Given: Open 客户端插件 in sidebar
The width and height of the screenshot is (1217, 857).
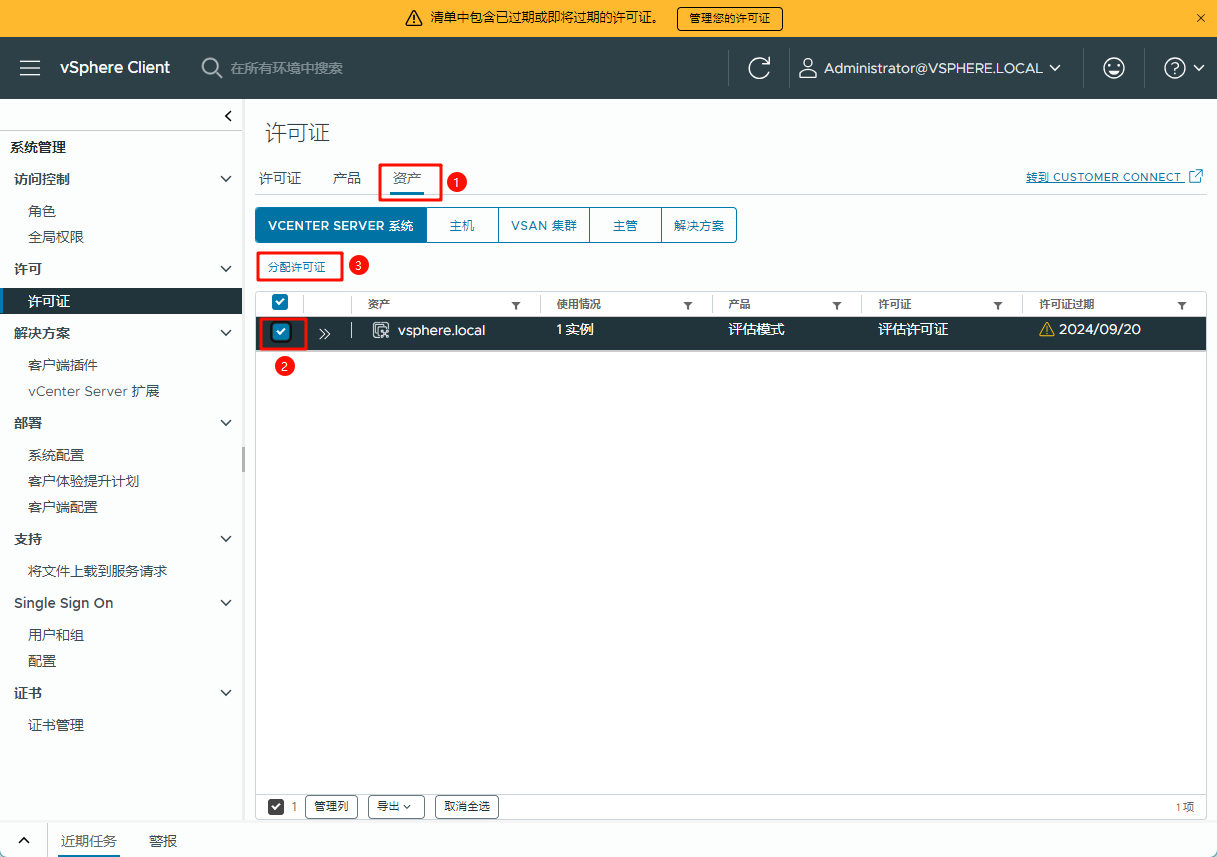Looking at the screenshot, I should click(63, 365).
